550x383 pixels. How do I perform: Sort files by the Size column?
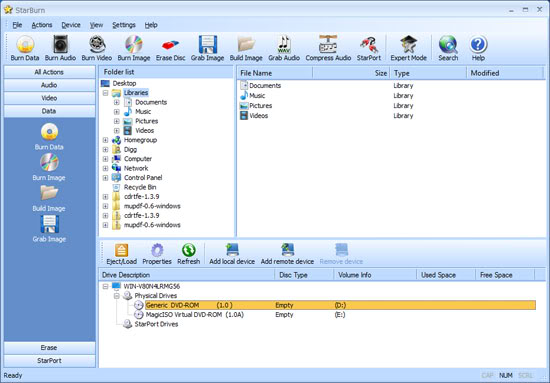click(351, 73)
